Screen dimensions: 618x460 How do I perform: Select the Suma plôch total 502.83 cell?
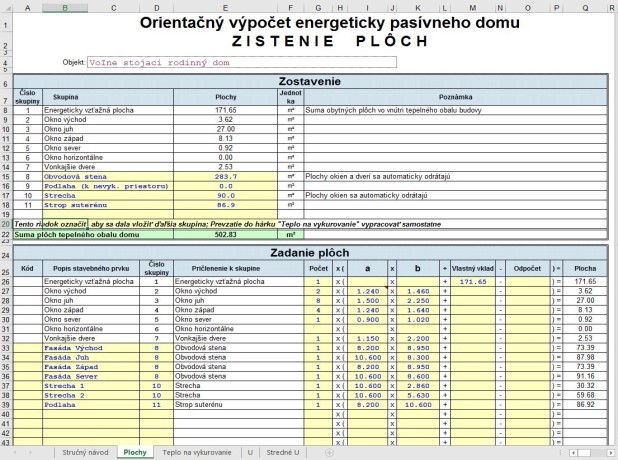click(225, 235)
